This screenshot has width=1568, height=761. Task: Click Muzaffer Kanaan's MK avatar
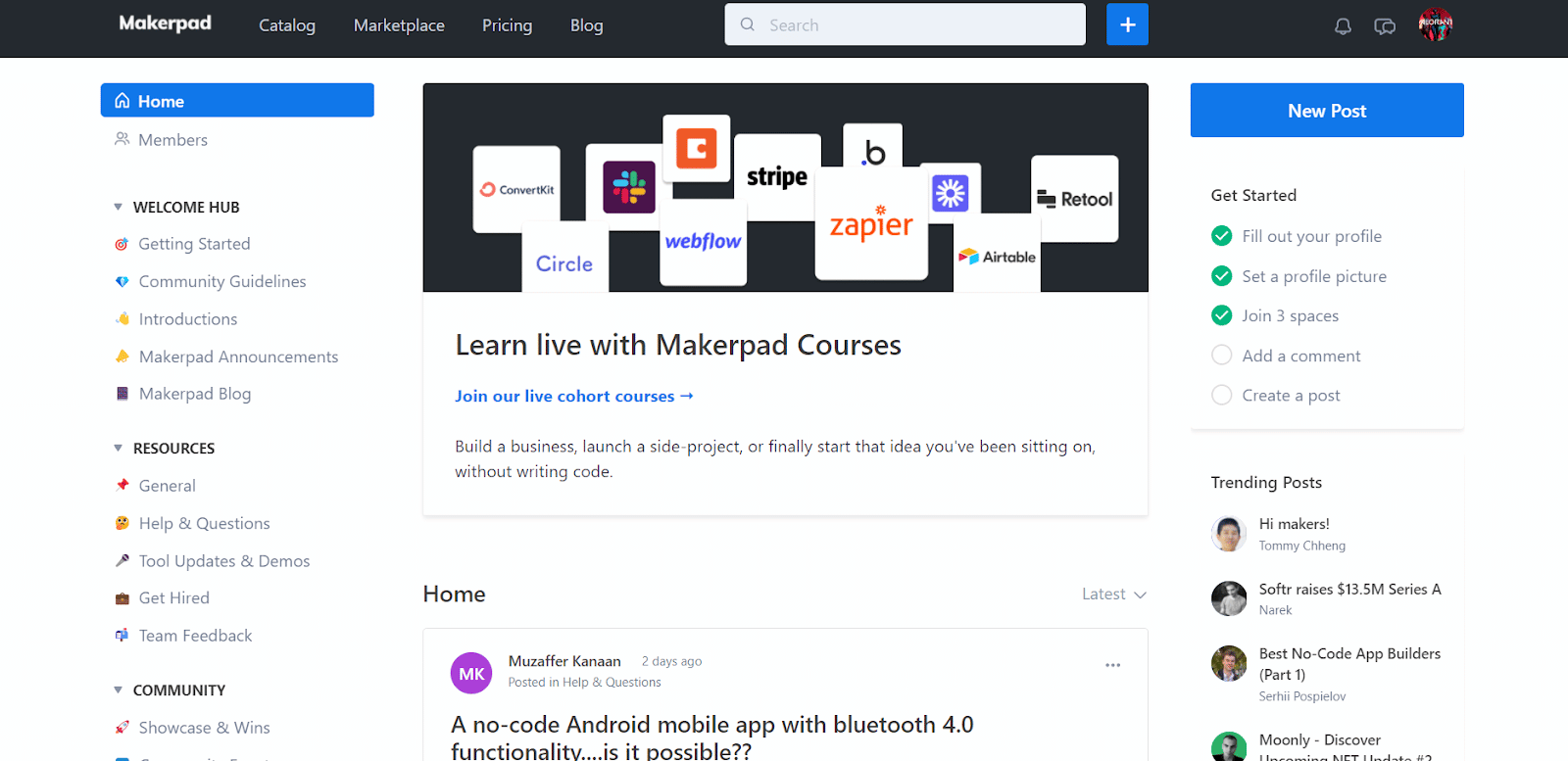point(471,673)
